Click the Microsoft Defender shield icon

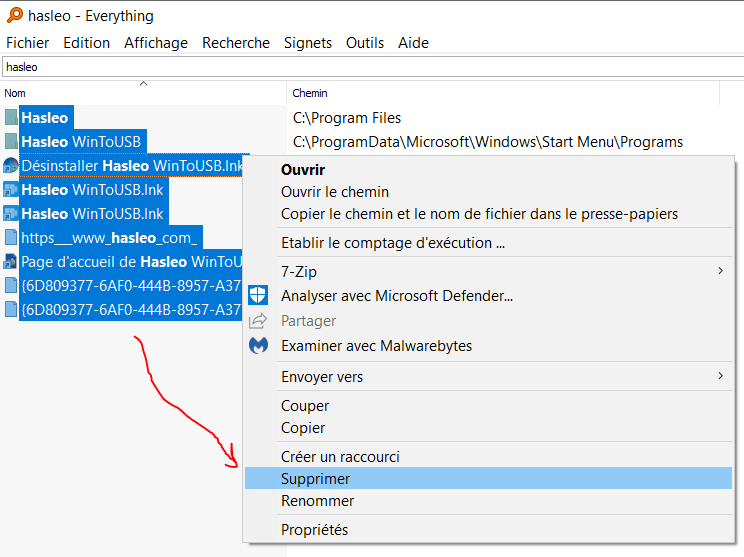pyautogui.click(x=258, y=295)
